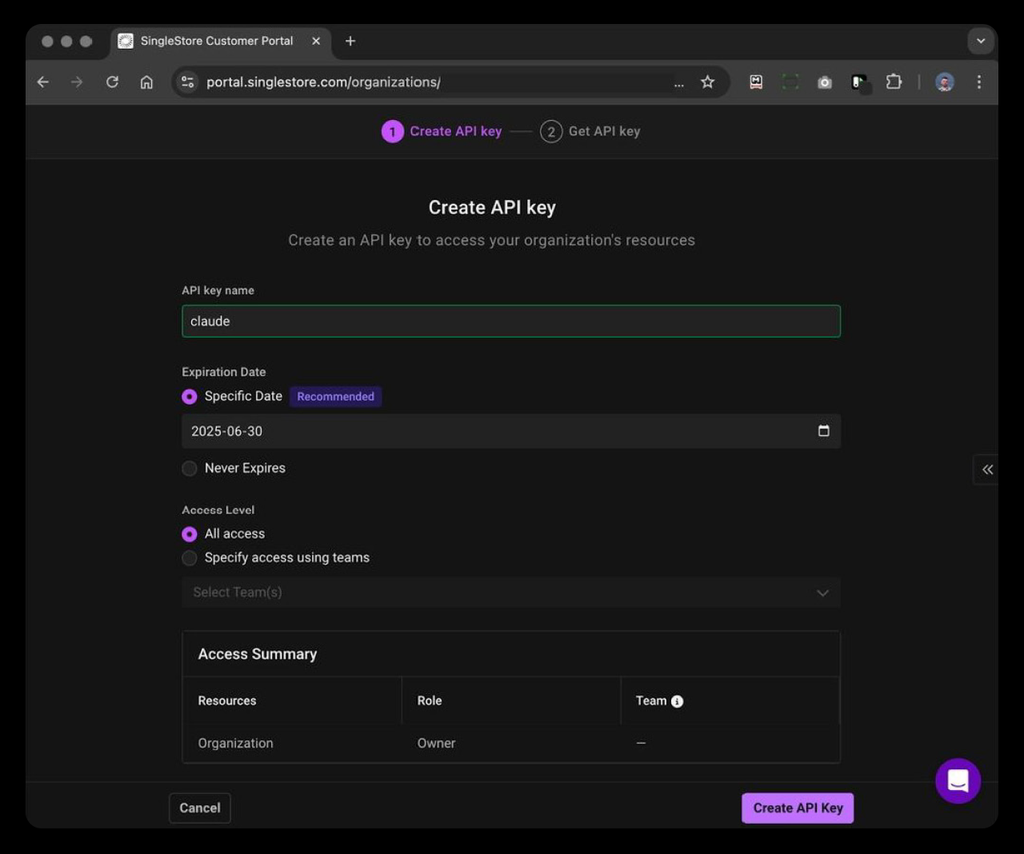Screen dimensions: 1024x854
Task: Click the expiration date field 2025-06-30
Action: click(511, 431)
